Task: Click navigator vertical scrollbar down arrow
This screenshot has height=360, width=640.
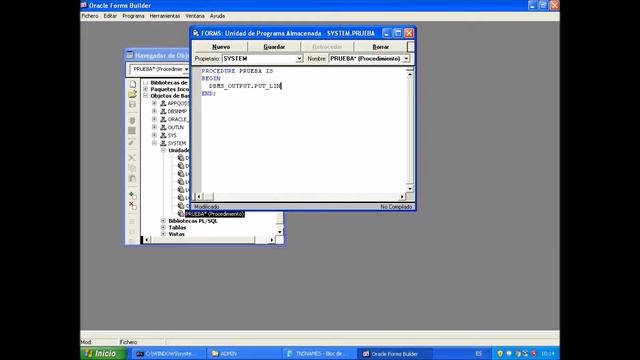Action: 280,232
